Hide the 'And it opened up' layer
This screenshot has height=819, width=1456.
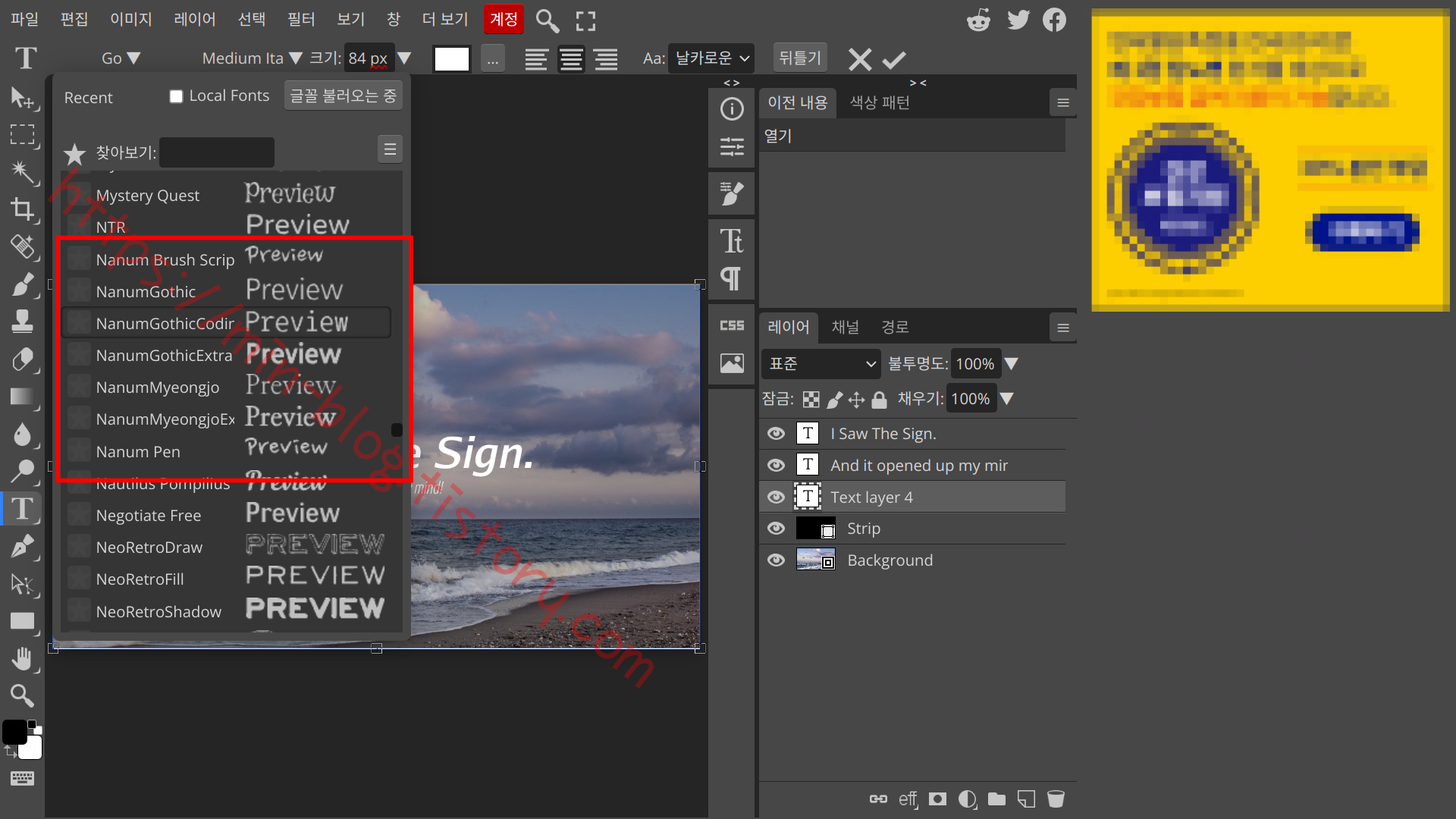[776, 465]
